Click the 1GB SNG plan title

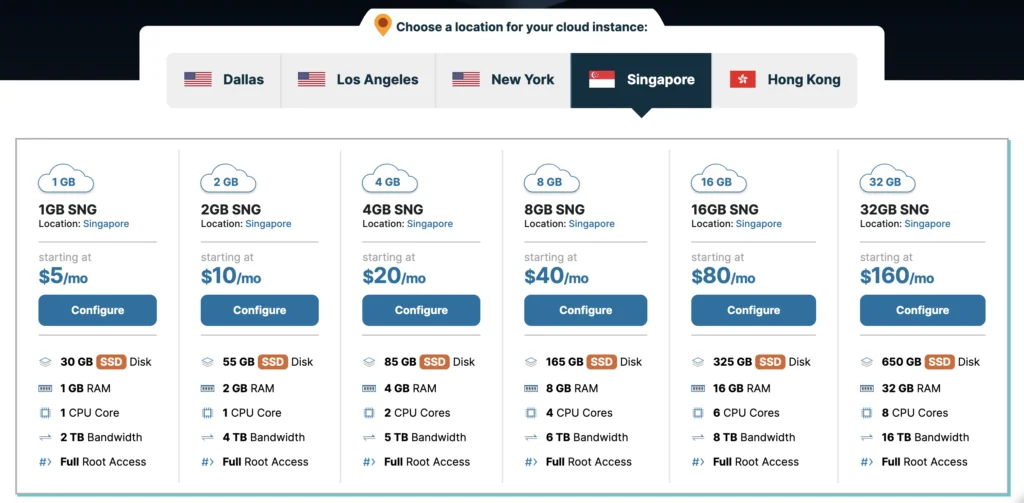click(x=67, y=210)
